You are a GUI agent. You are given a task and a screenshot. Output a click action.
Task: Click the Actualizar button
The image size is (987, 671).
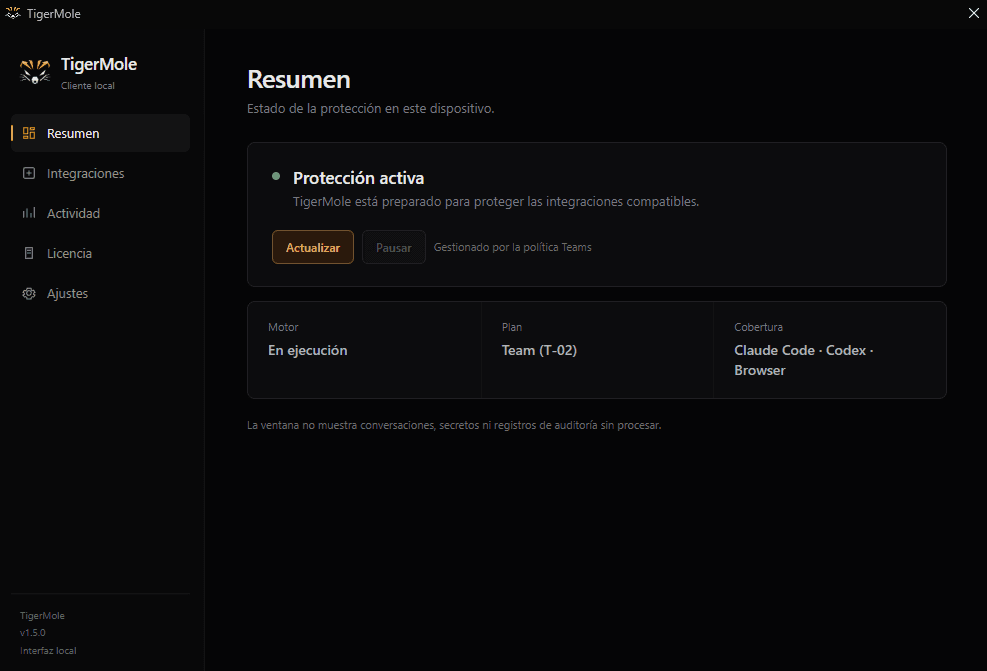(x=313, y=247)
